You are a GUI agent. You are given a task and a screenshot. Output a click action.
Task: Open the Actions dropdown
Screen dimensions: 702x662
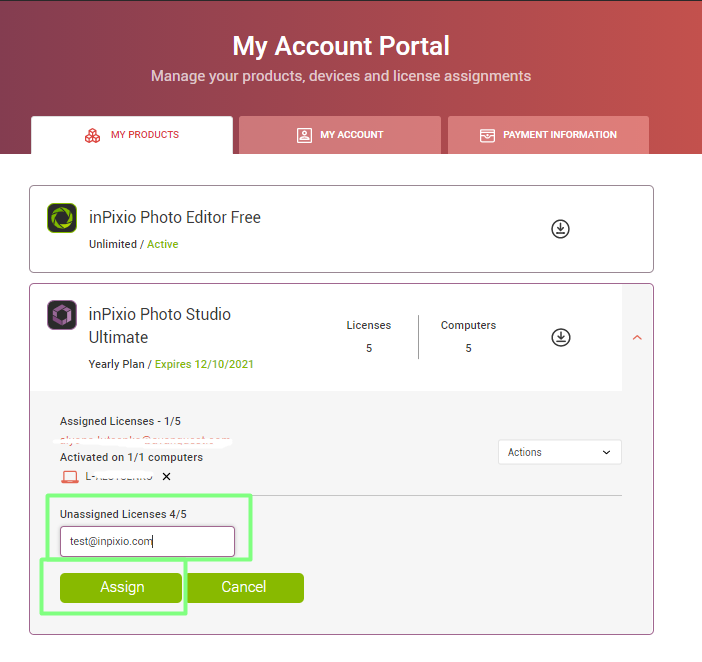560,452
